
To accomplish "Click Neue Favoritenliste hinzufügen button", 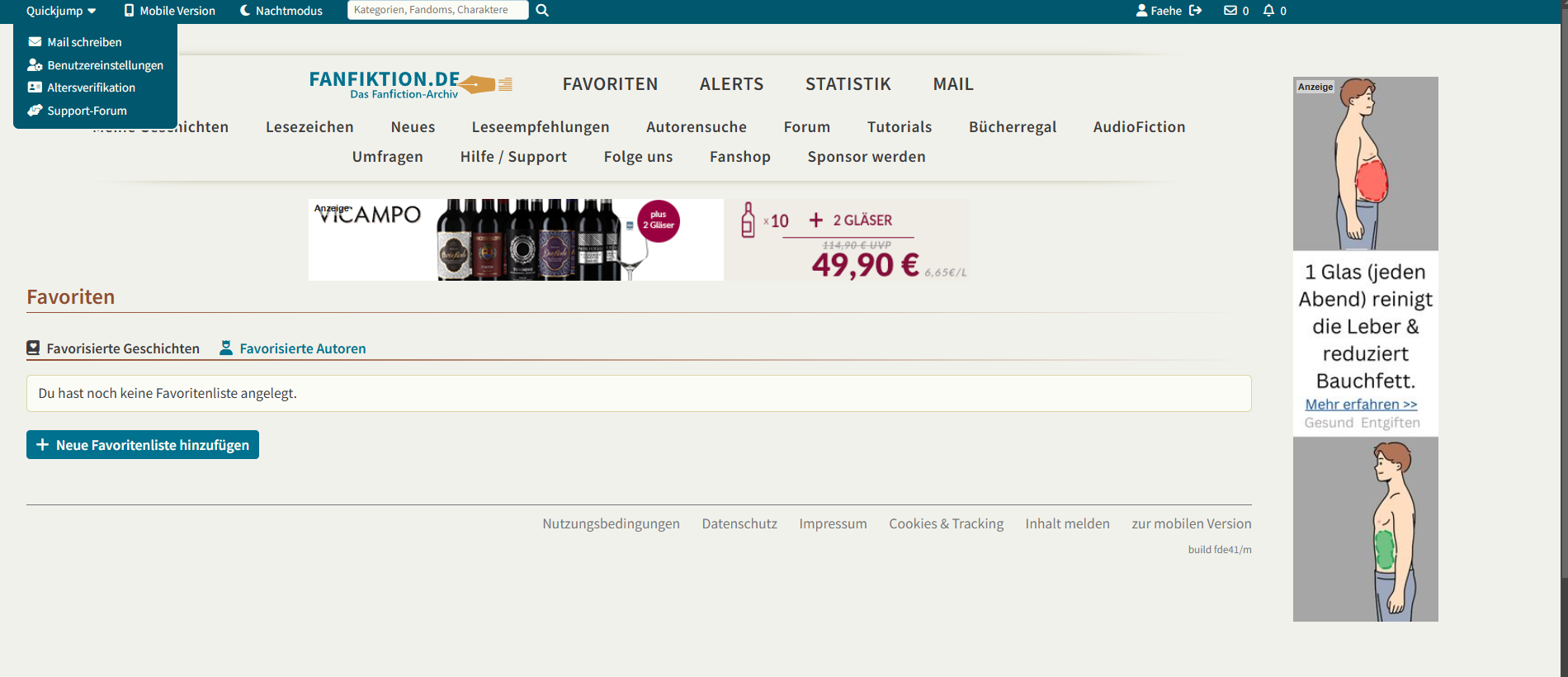I will coord(143,445).
